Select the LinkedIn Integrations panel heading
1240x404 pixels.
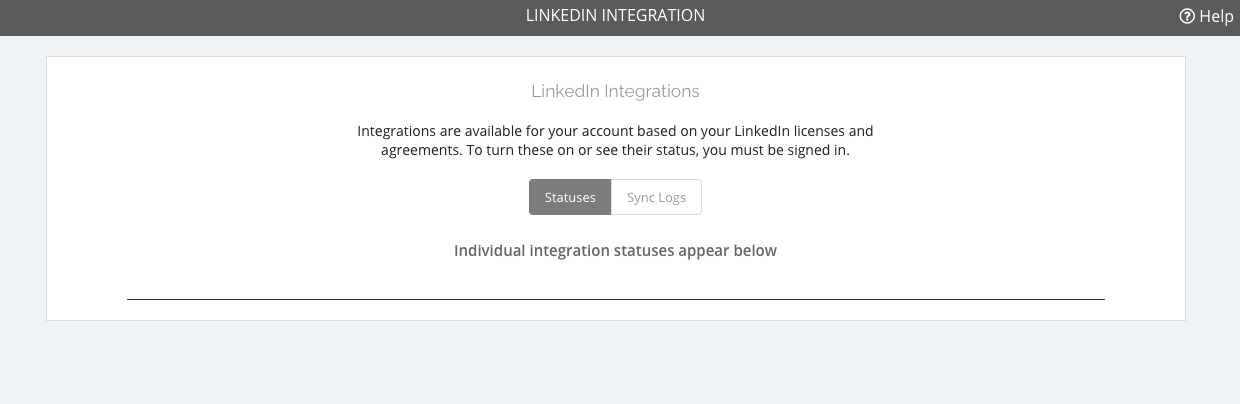(x=615, y=91)
